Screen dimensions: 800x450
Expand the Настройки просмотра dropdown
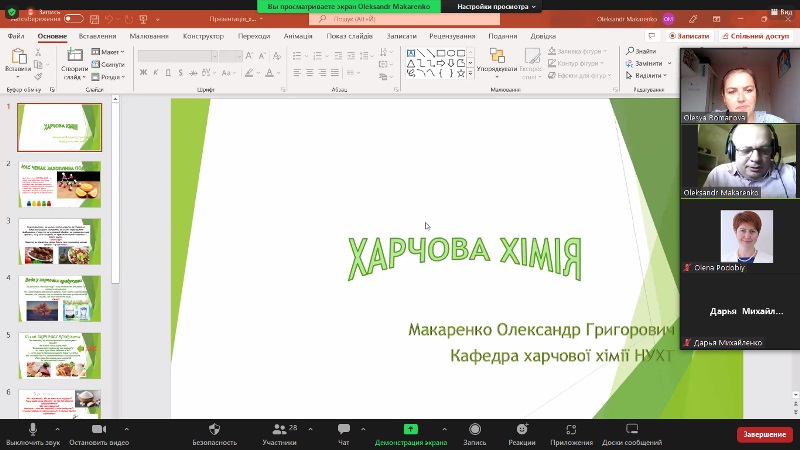coord(497,6)
